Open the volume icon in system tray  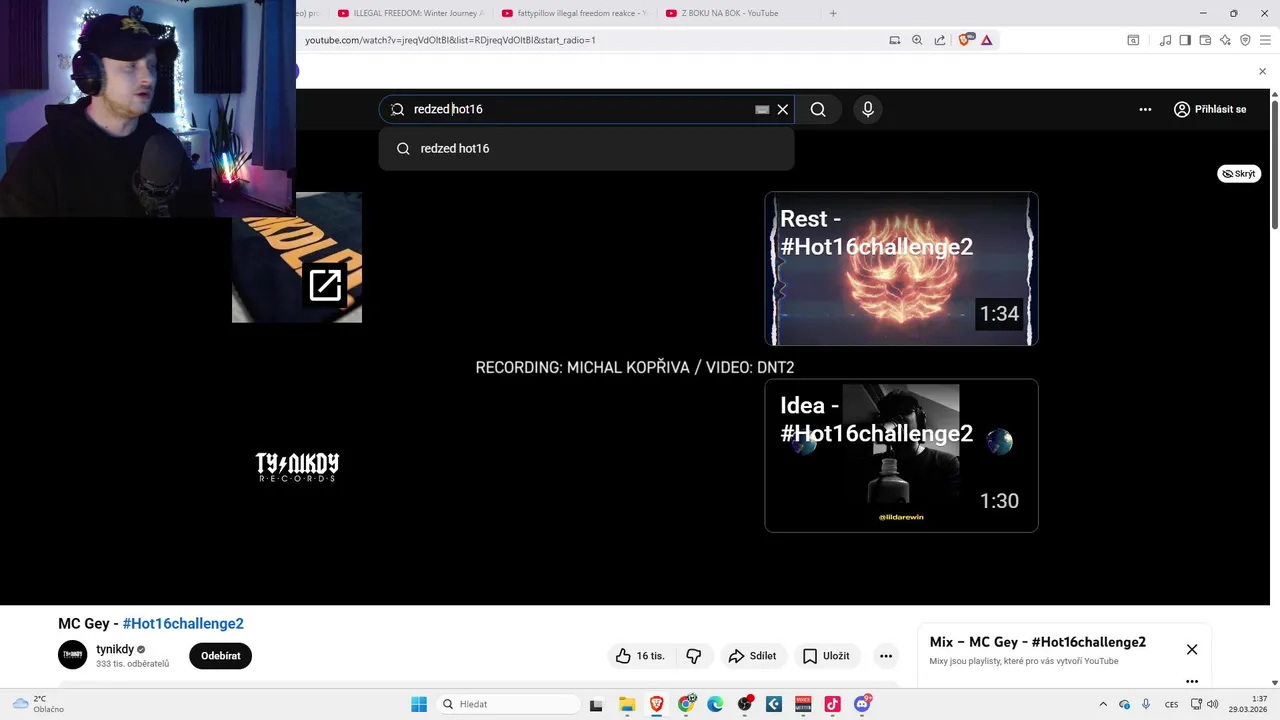[1212, 704]
